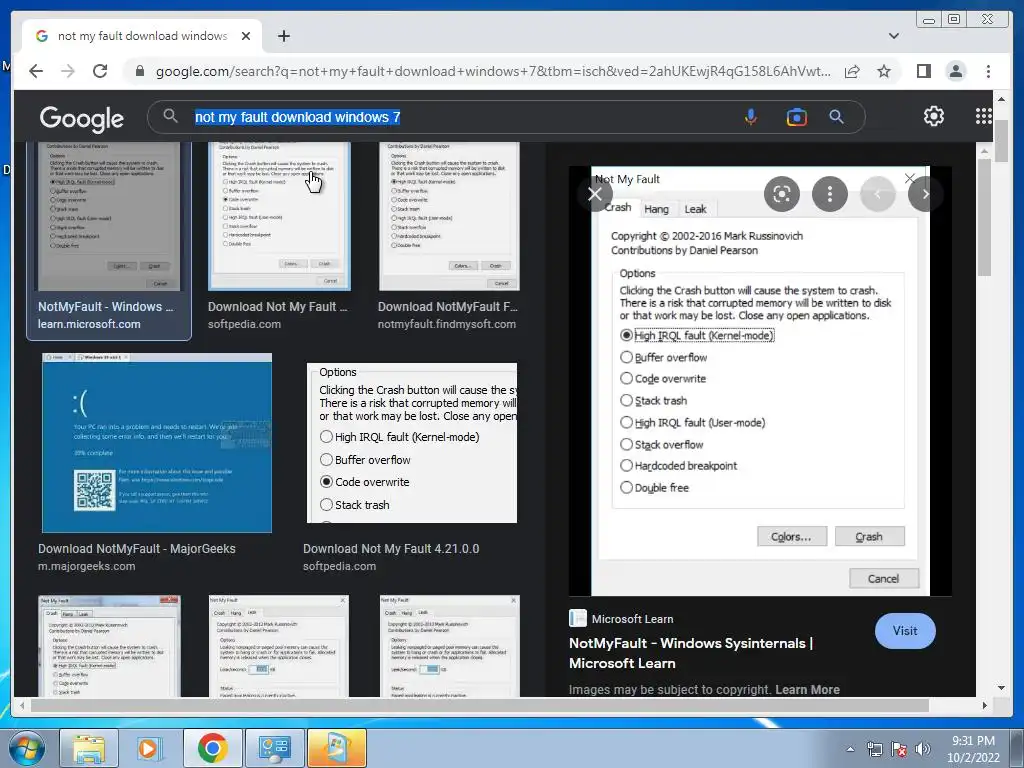Show hidden system tray icons arrow
Image resolution: width=1024 pixels, height=768 pixels.
(850, 749)
